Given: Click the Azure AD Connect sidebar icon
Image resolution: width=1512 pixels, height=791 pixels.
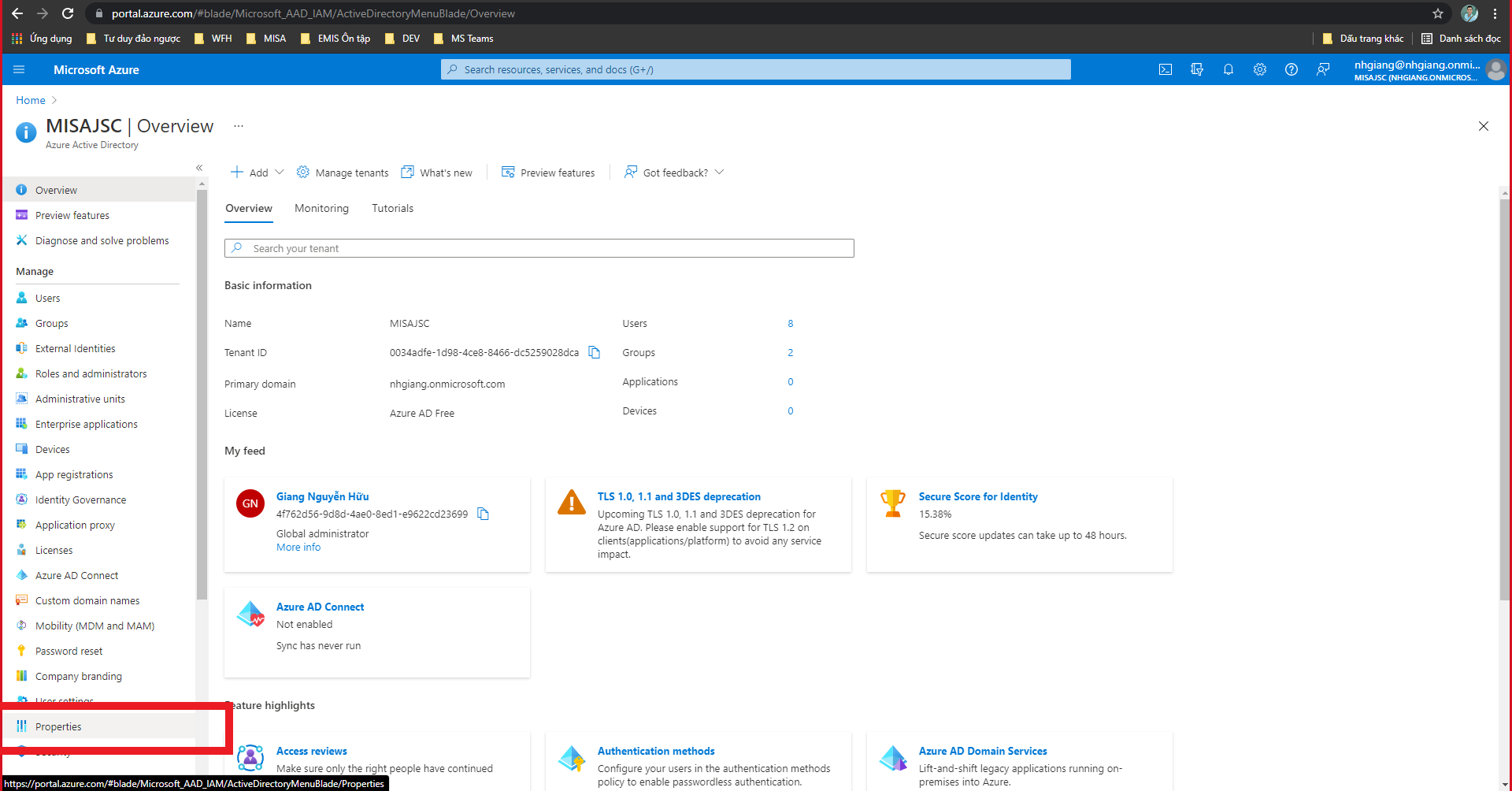Looking at the screenshot, I should [x=21, y=575].
